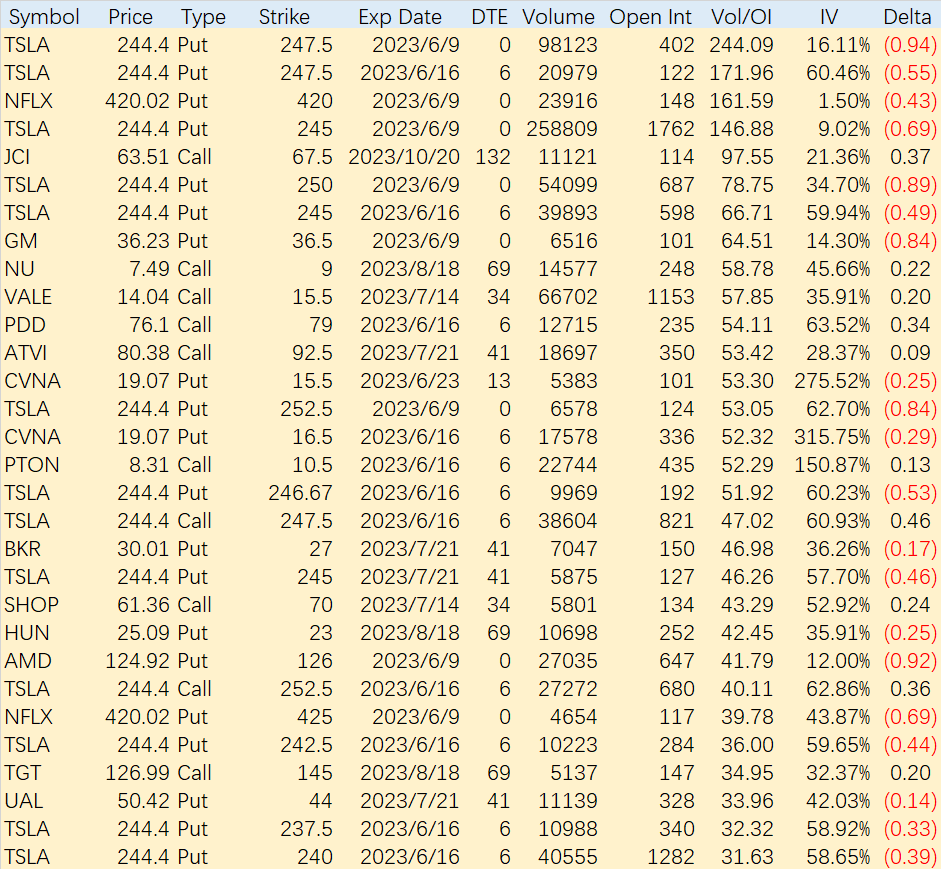Click the Type column header

pos(203,17)
